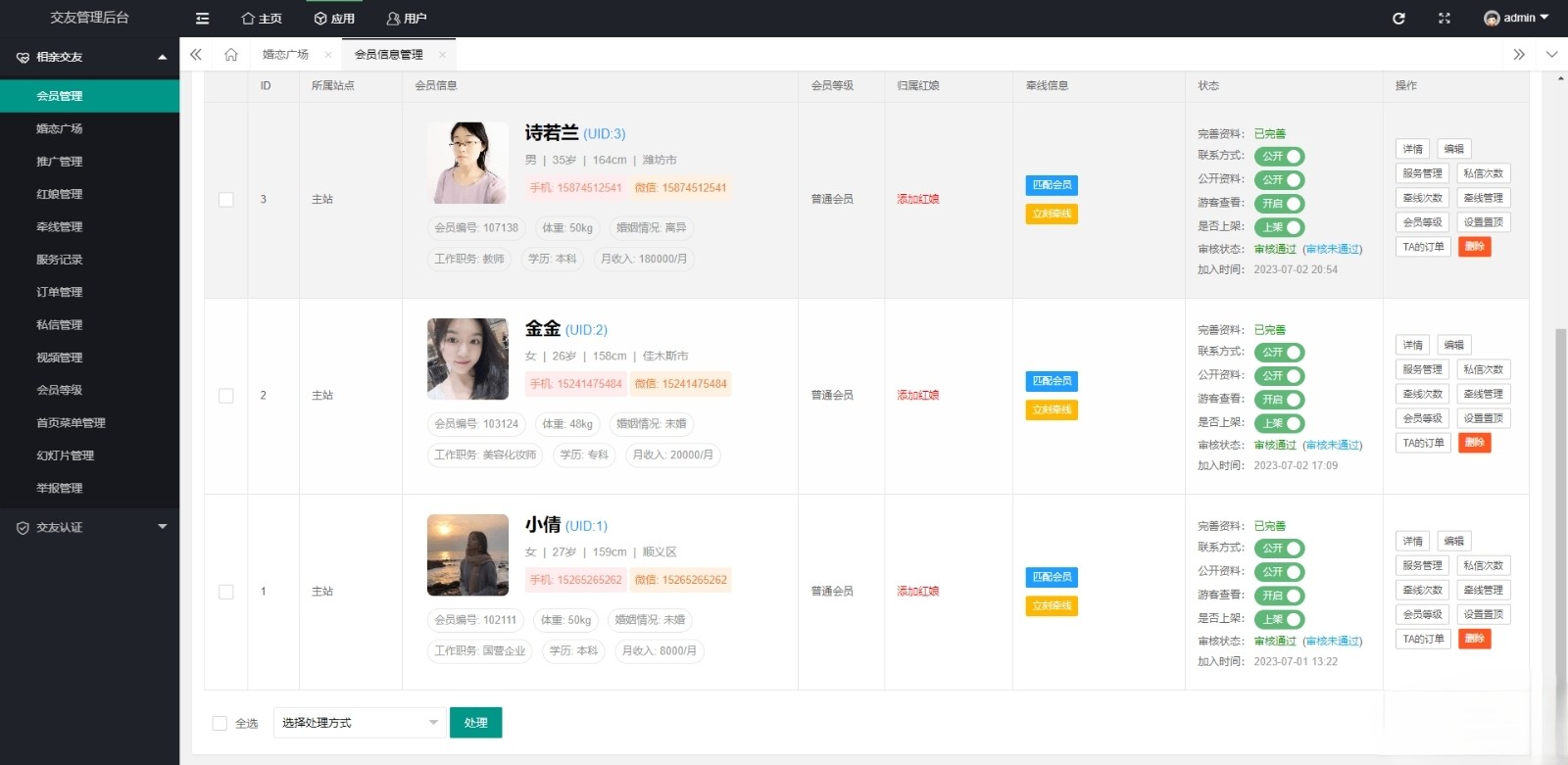Switch to the 婚恋广场 tab
Image resolution: width=1568 pixels, height=765 pixels.
point(285,55)
